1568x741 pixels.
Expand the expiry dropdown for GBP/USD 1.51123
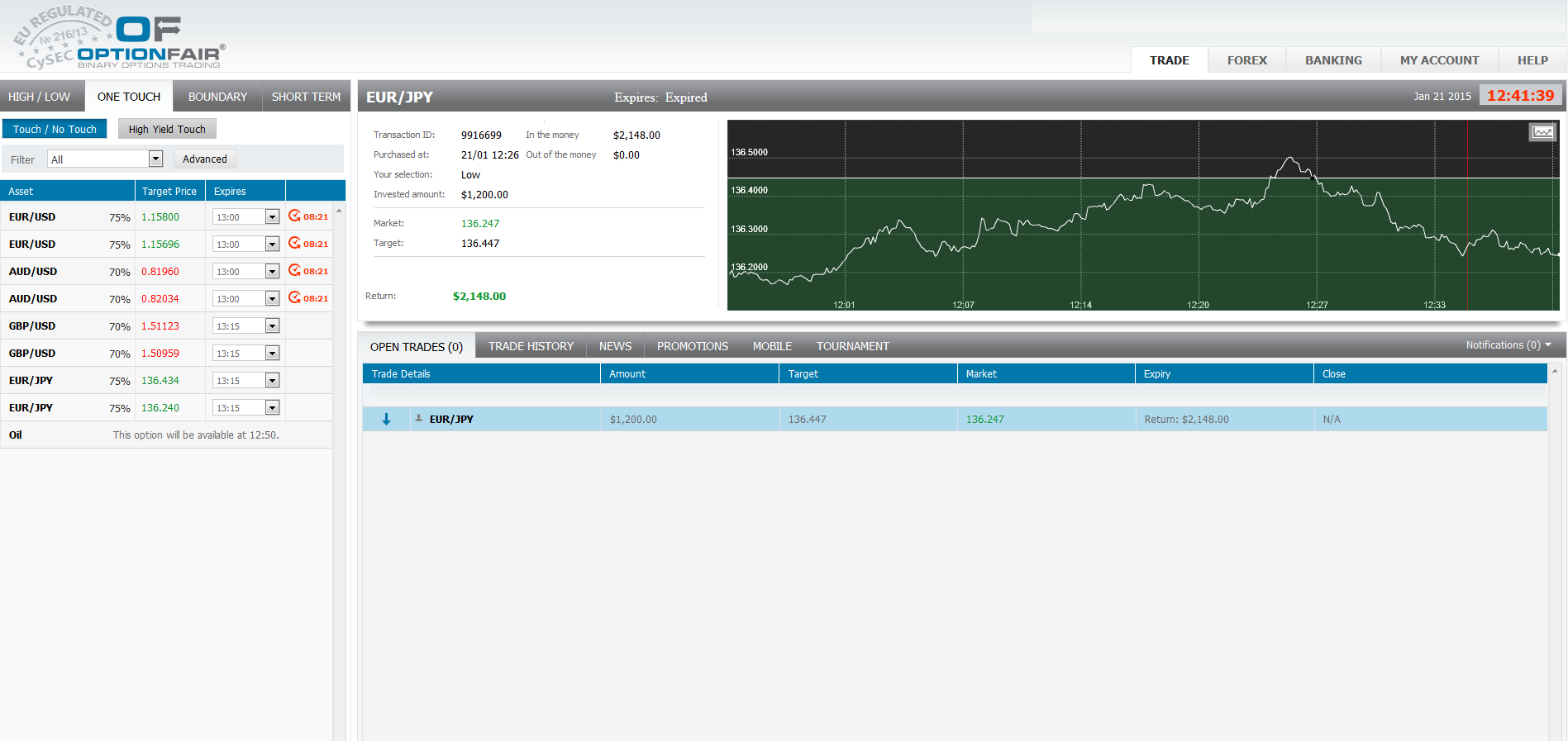(272, 326)
